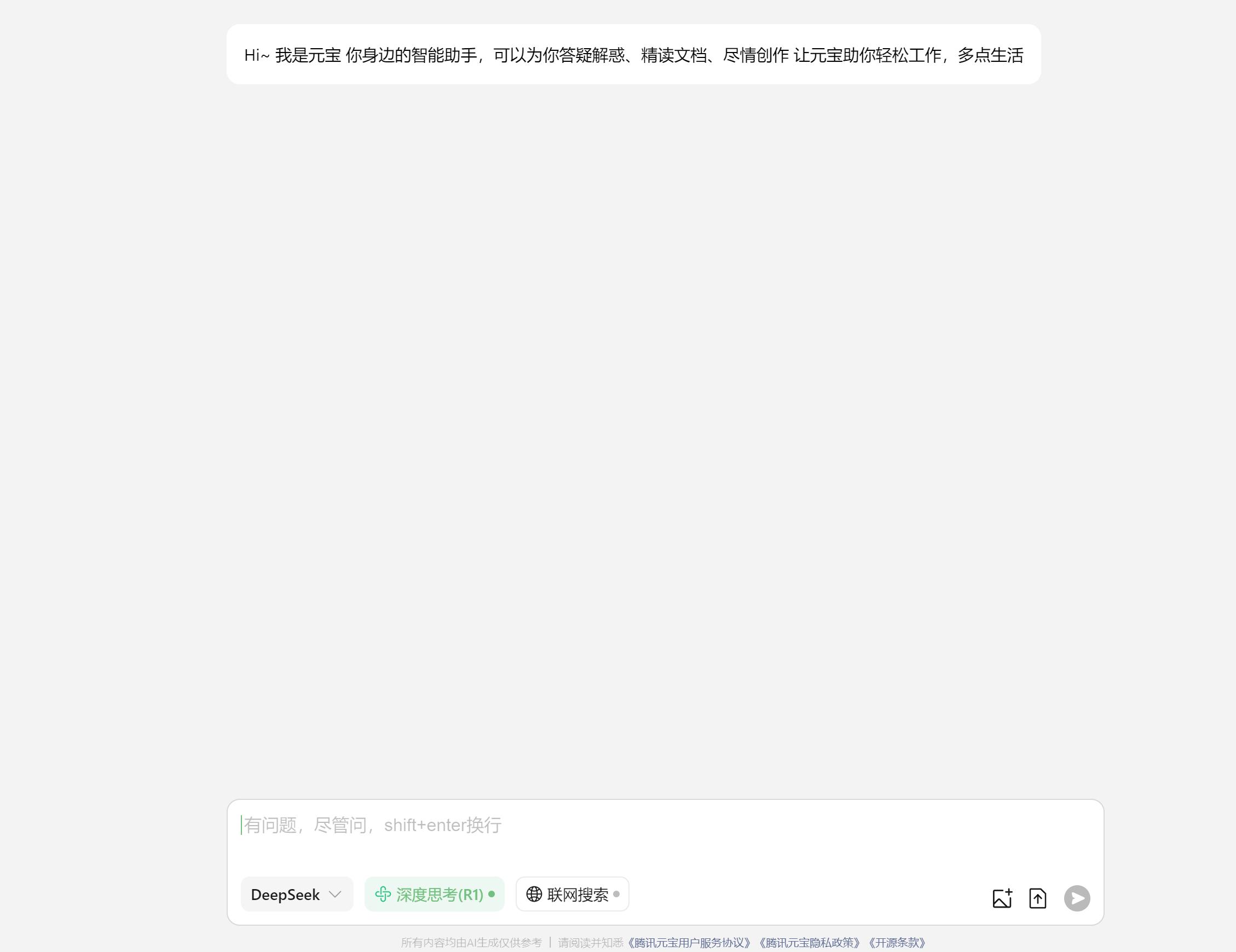Click the globe icon beside 联网搜索
The width and height of the screenshot is (1236, 952).
pyautogui.click(x=534, y=894)
